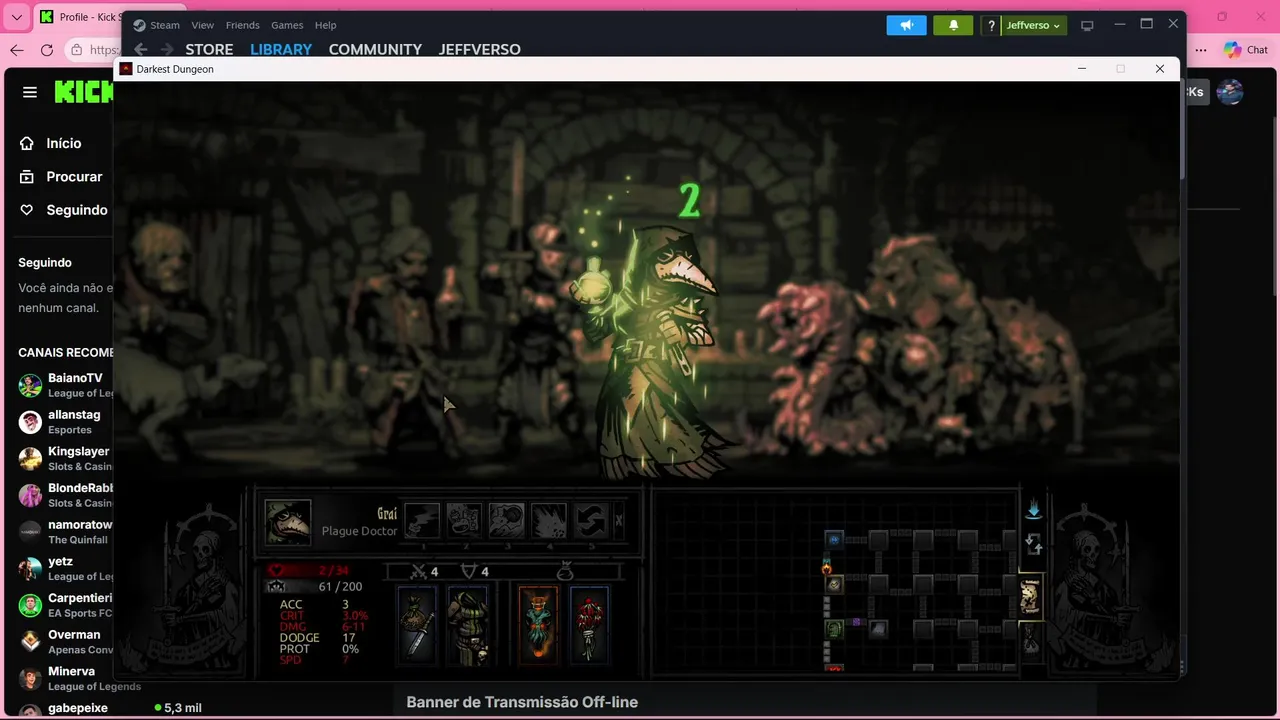Open Overman channel
Image resolution: width=1280 pixels, height=720 pixels.
pyautogui.click(x=65, y=641)
